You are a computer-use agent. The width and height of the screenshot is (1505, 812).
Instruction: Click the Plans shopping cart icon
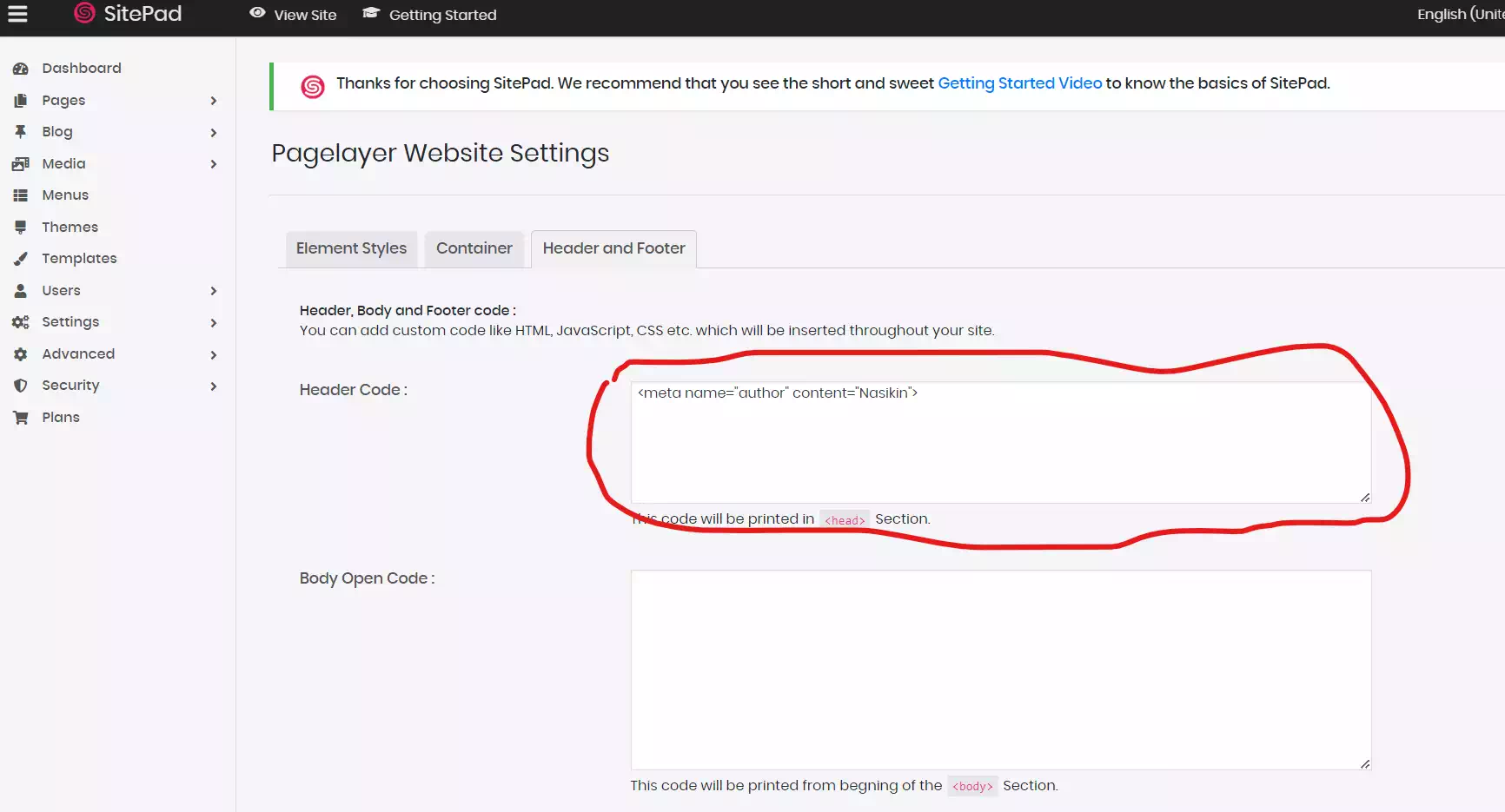click(21, 418)
